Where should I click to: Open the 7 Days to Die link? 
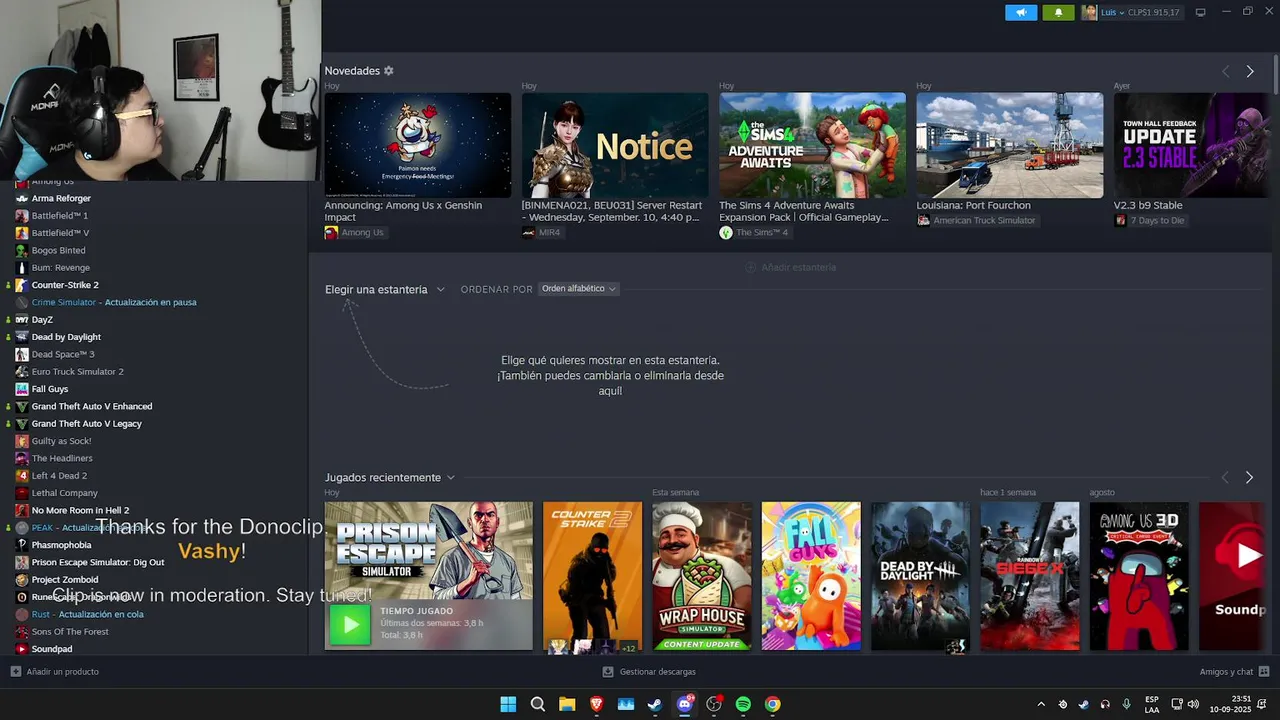[1157, 220]
